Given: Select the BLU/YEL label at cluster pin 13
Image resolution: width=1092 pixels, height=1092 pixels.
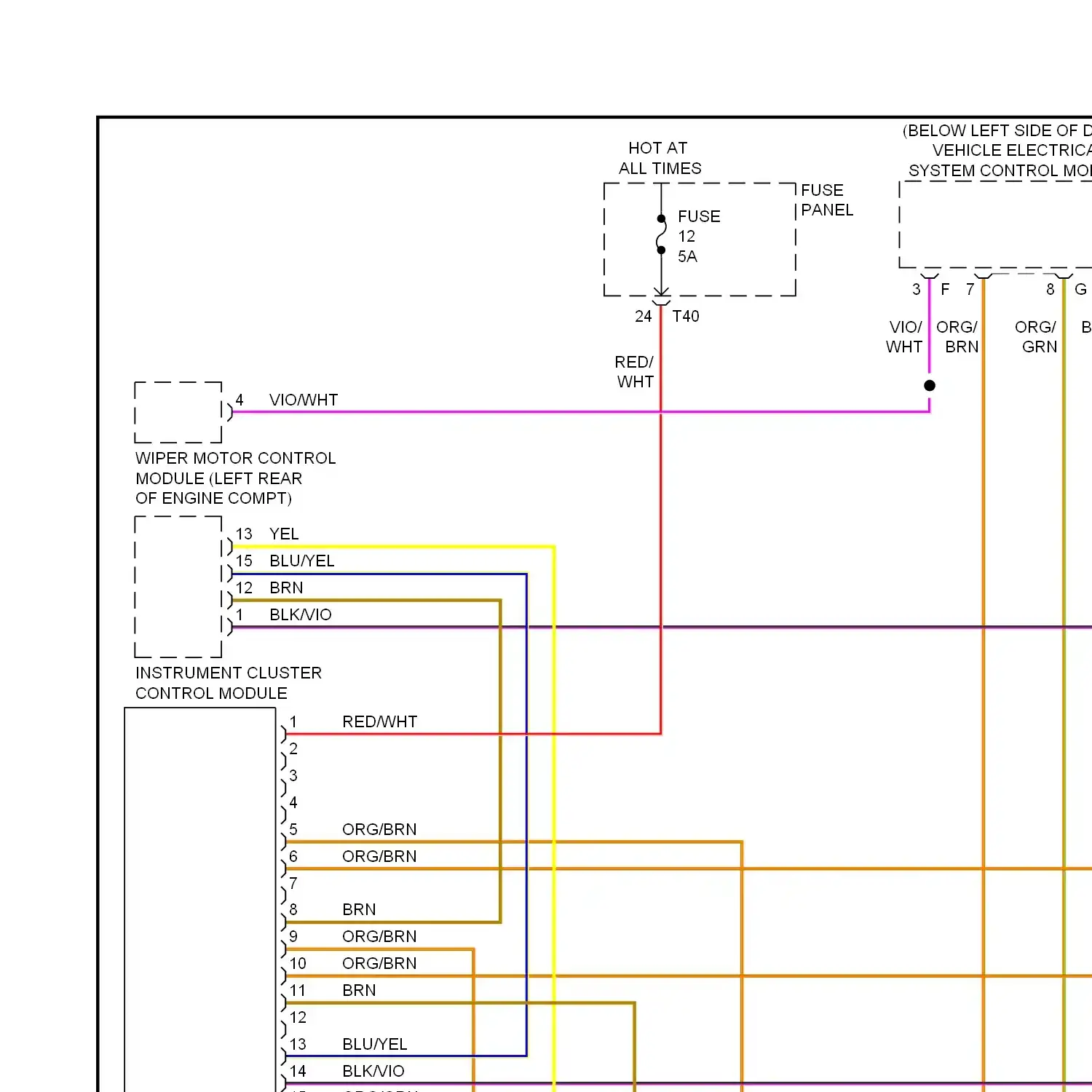Looking at the screenshot, I should (x=375, y=1045).
